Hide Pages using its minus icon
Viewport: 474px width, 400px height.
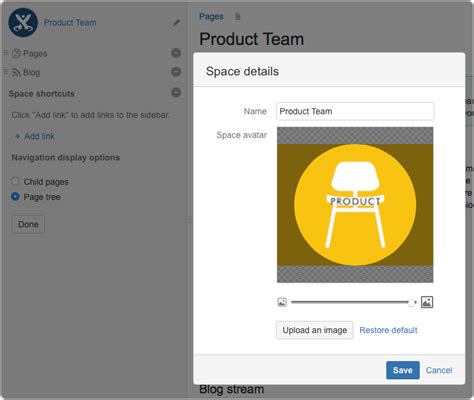(176, 53)
